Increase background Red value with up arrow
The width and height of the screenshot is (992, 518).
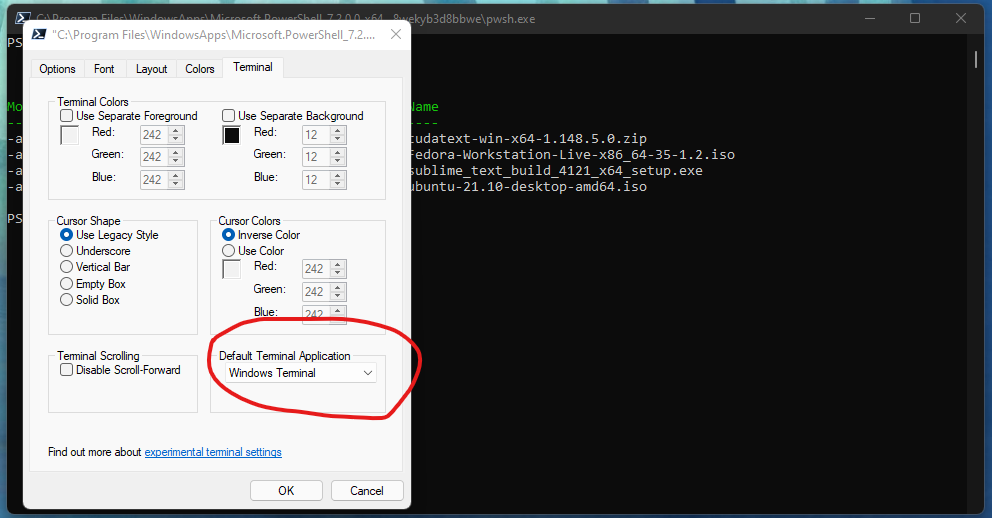point(338,130)
